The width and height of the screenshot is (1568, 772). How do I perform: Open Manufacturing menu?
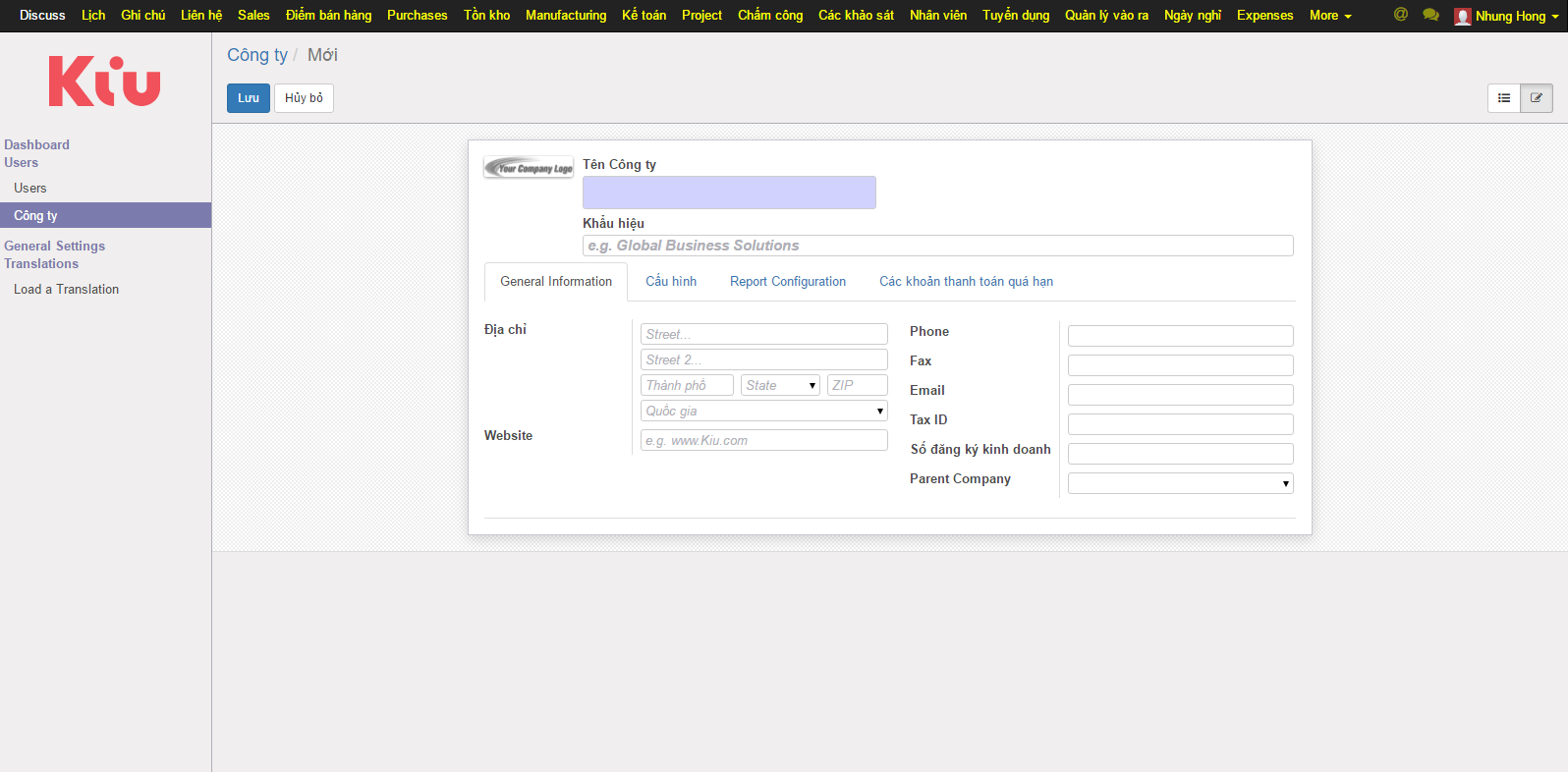pos(566,16)
